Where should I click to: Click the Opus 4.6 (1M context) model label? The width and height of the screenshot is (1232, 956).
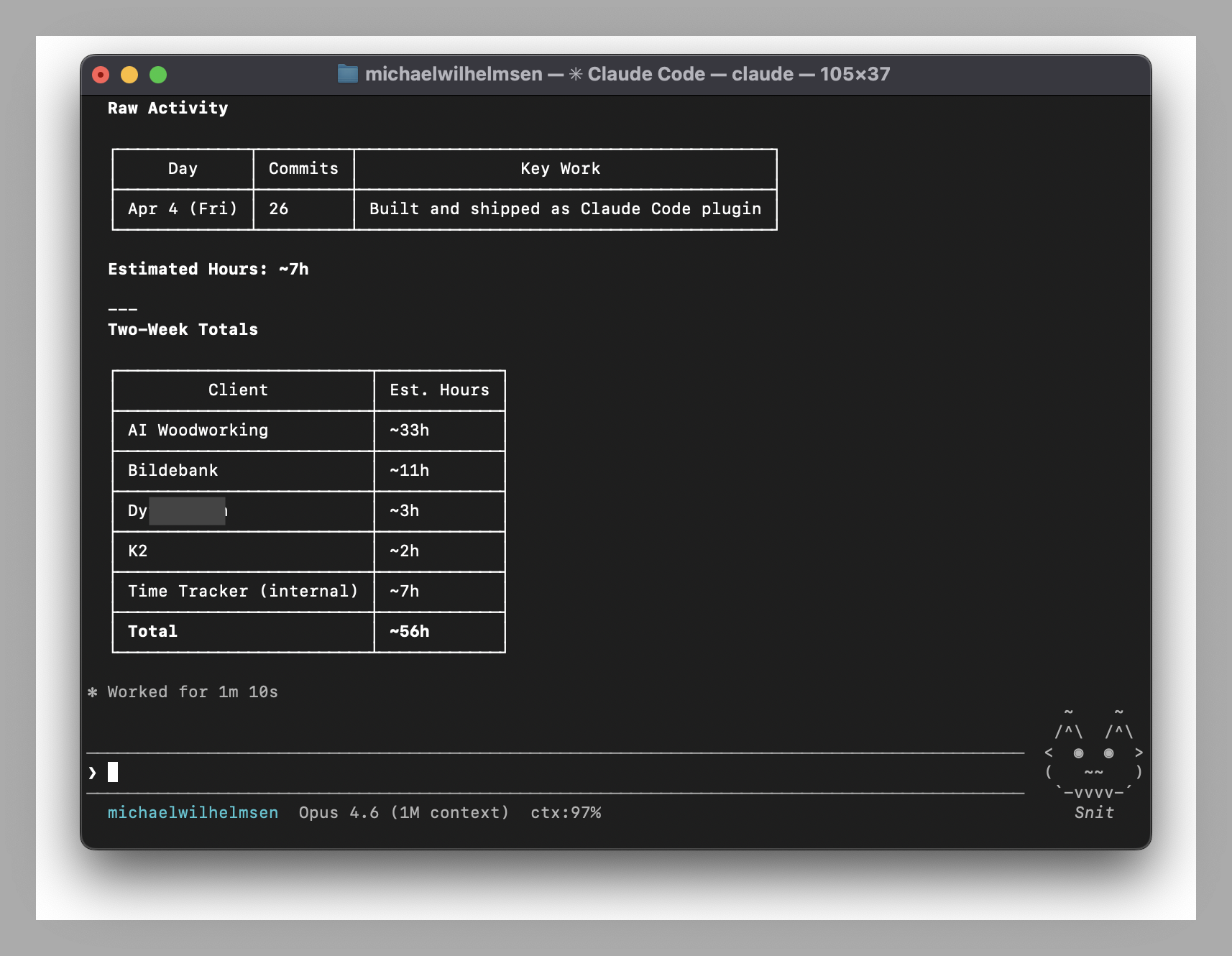point(404,813)
